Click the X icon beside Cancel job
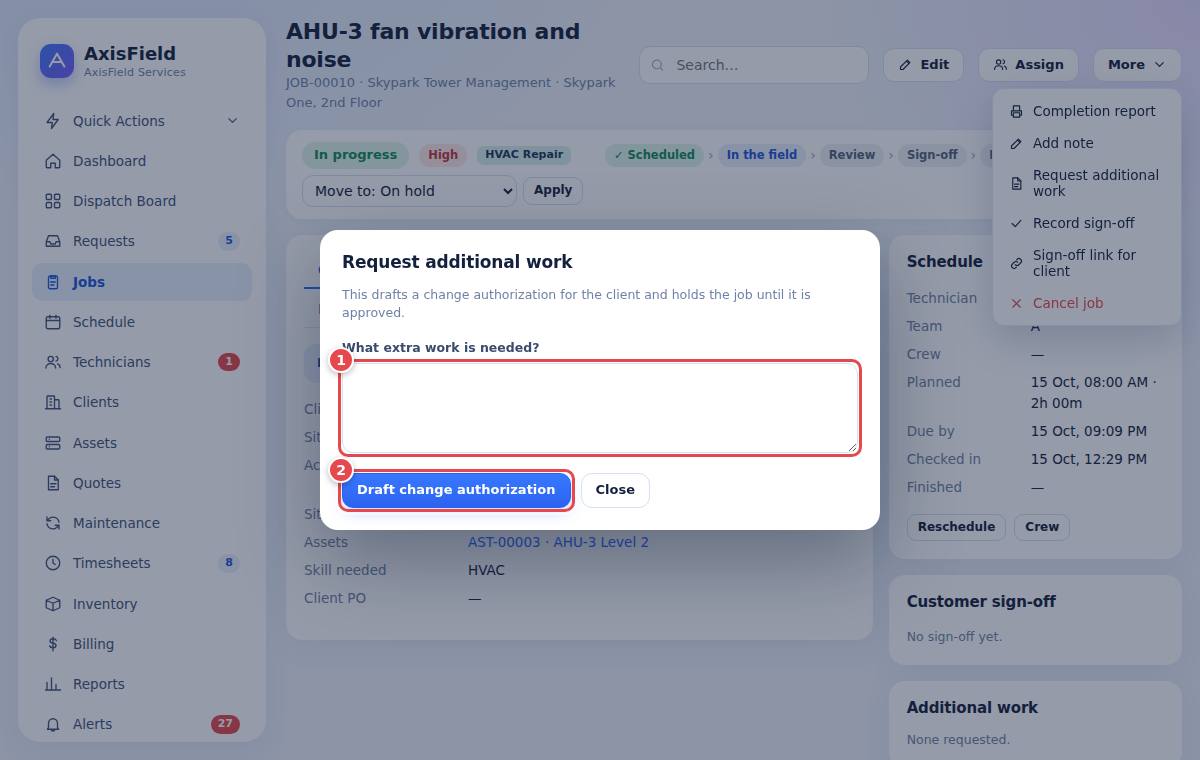The height and width of the screenshot is (760, 1200). coord(1016,303)
